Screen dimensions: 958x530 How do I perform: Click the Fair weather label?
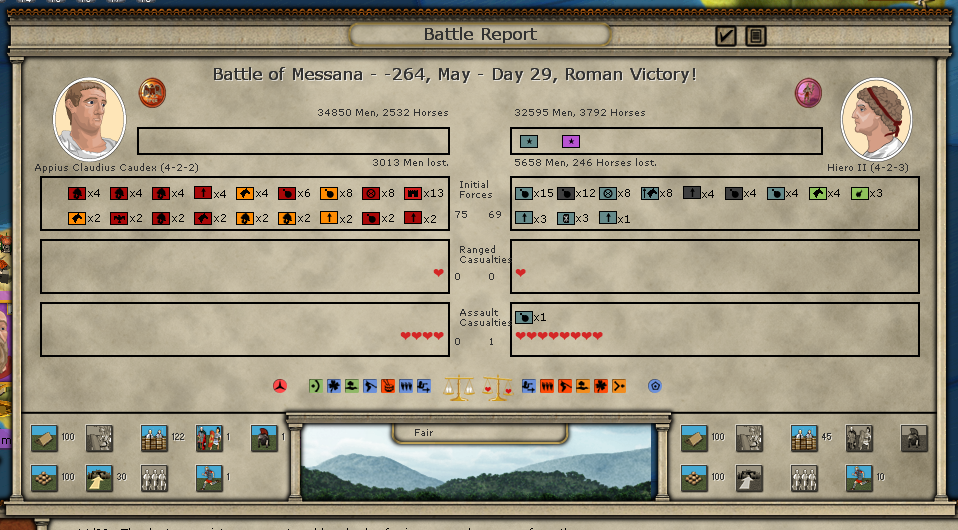click(428, 433)
